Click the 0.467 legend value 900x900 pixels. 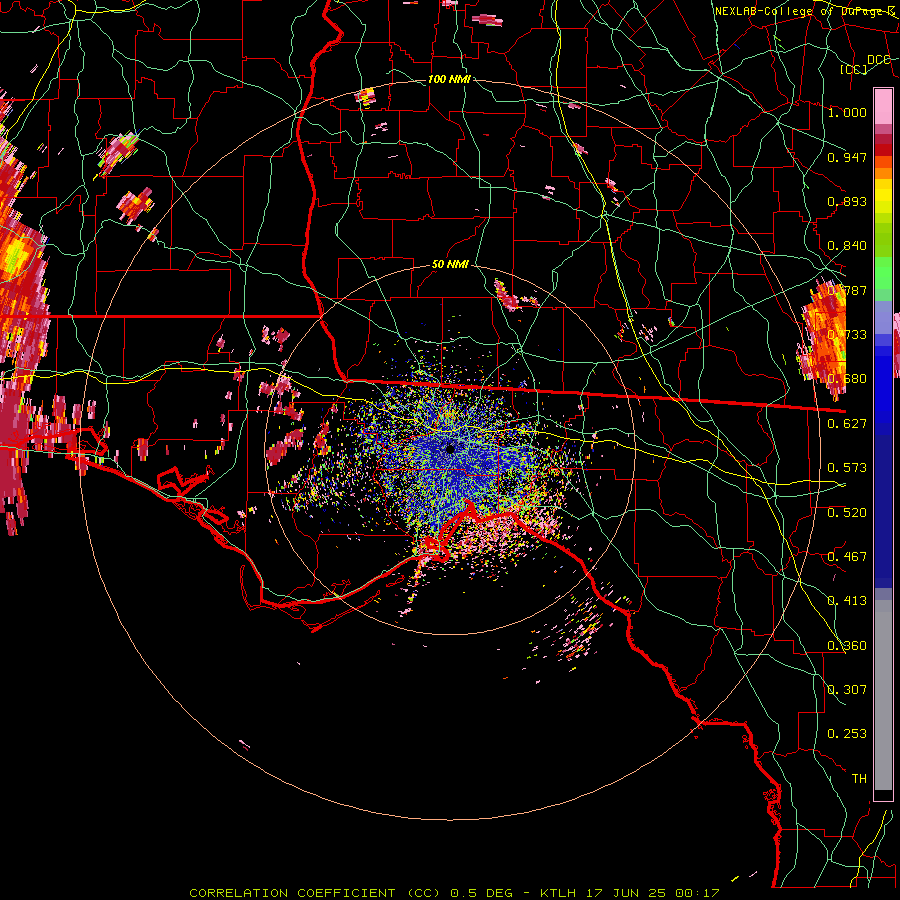click(x=847, y=556)
